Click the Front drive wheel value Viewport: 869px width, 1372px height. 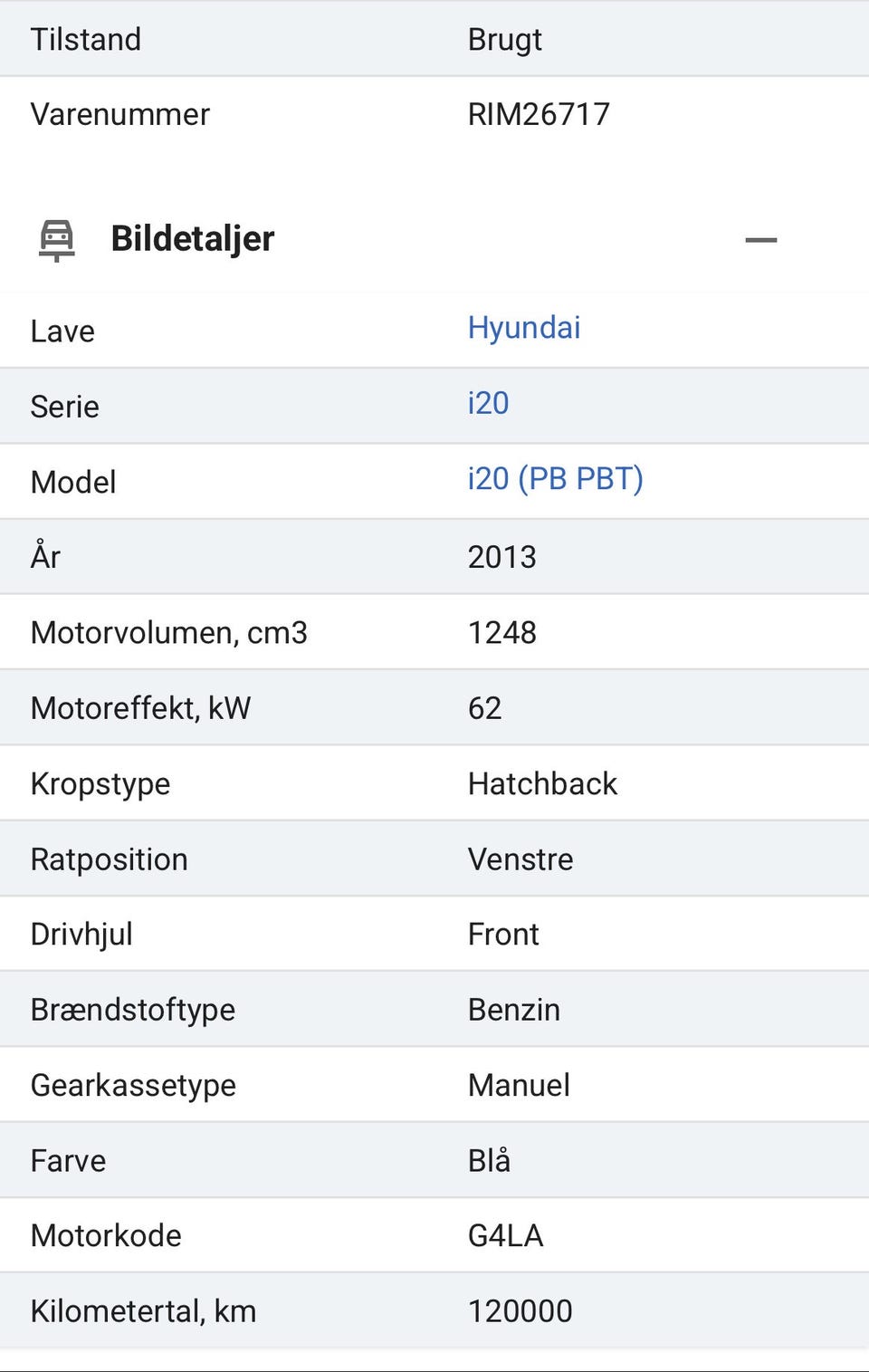click(x=503, y=935)
